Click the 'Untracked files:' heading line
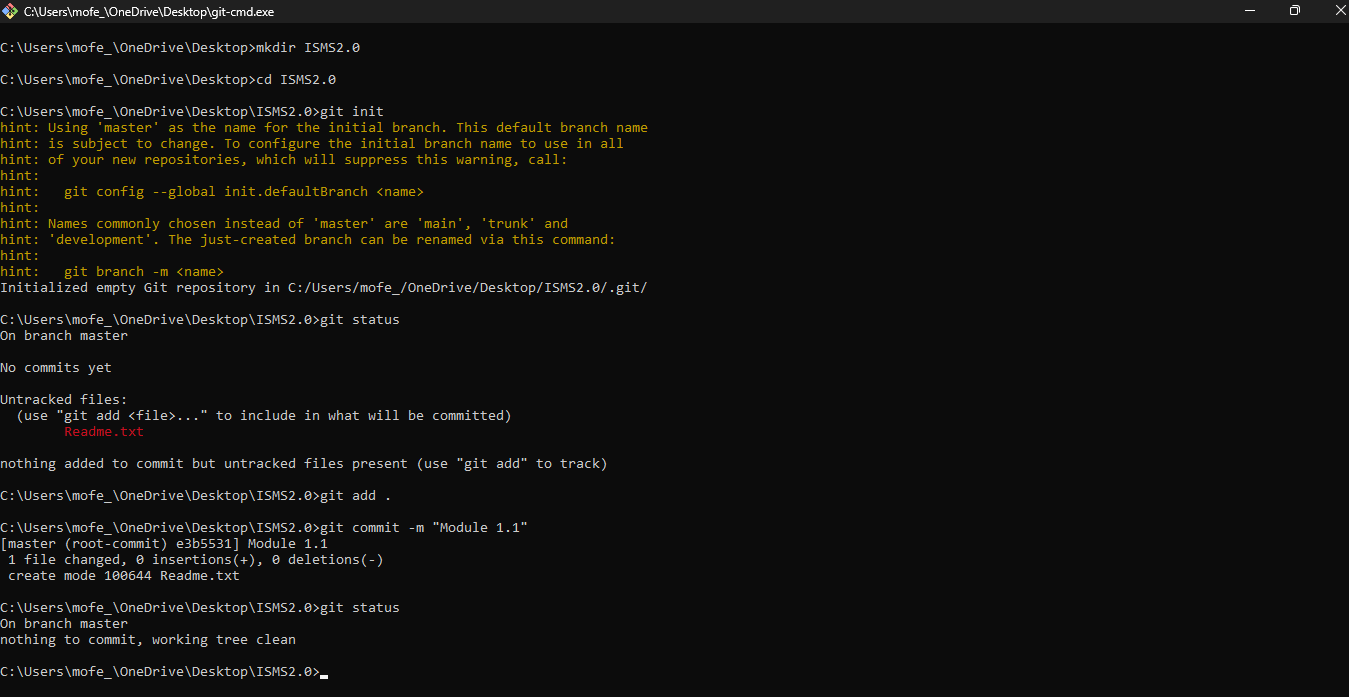This screenshot has height=697, width=1349. (63, 399)
